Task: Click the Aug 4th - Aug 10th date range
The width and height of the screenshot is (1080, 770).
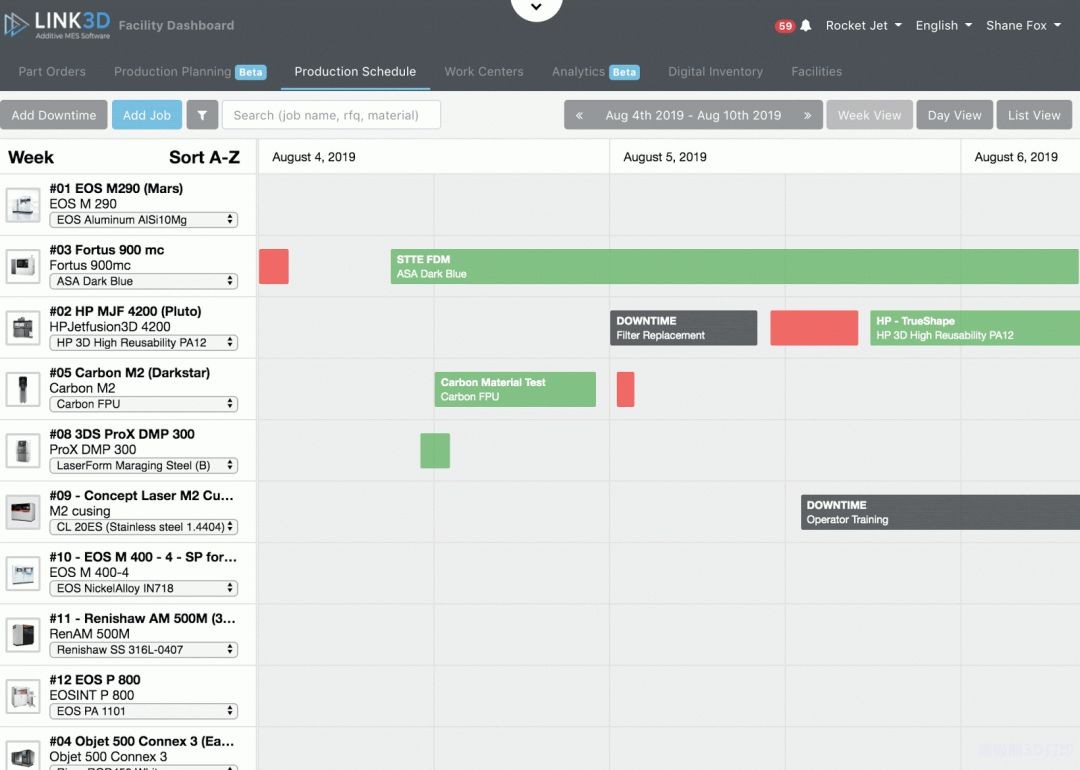Action: click(693, 115)
